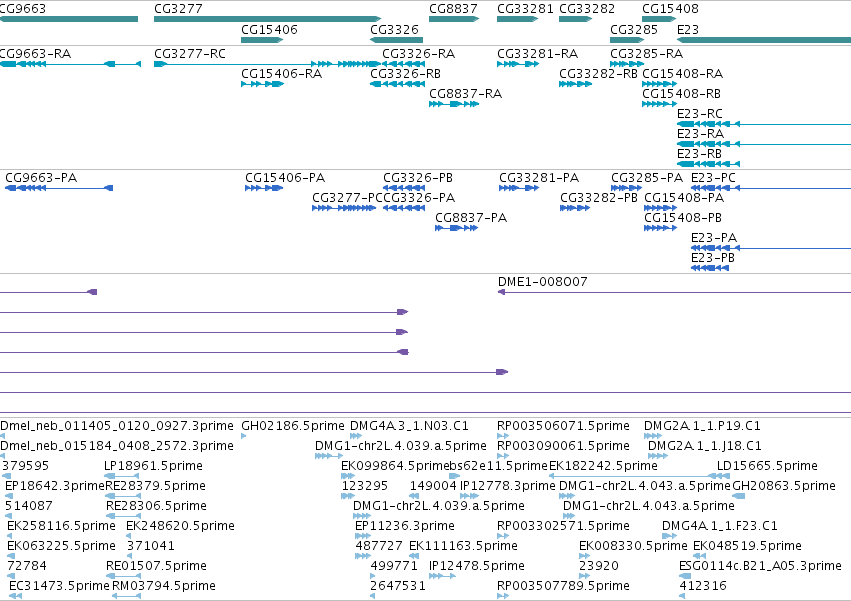Screen dimensions: 851x601
Task: Select the LP18961.5prime EST label
Action: coord(154,466)
